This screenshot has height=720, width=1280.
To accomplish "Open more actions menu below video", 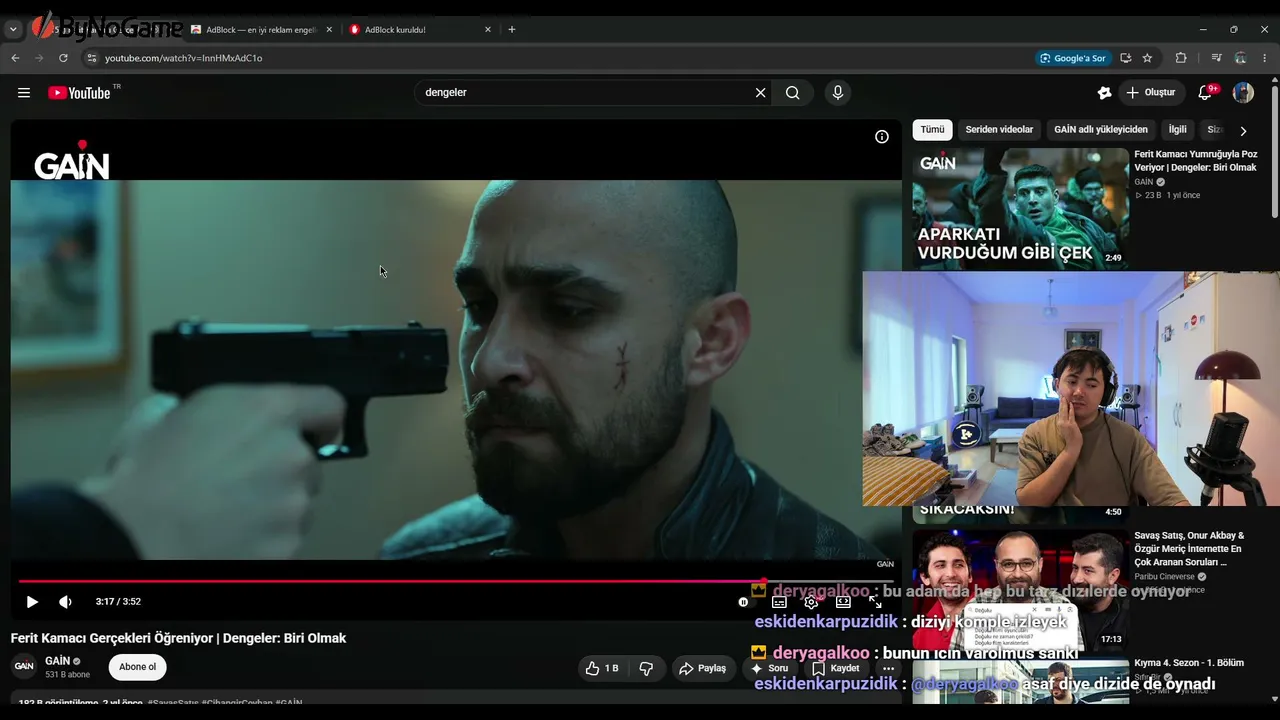I will (888, 668).
